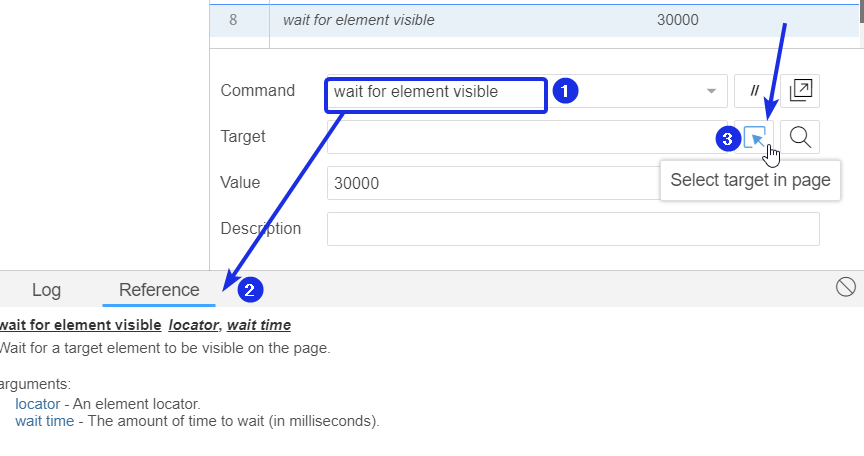Open the new window configuration icon
This screenshot has height=456, width=864.
(x=800, y=91)
